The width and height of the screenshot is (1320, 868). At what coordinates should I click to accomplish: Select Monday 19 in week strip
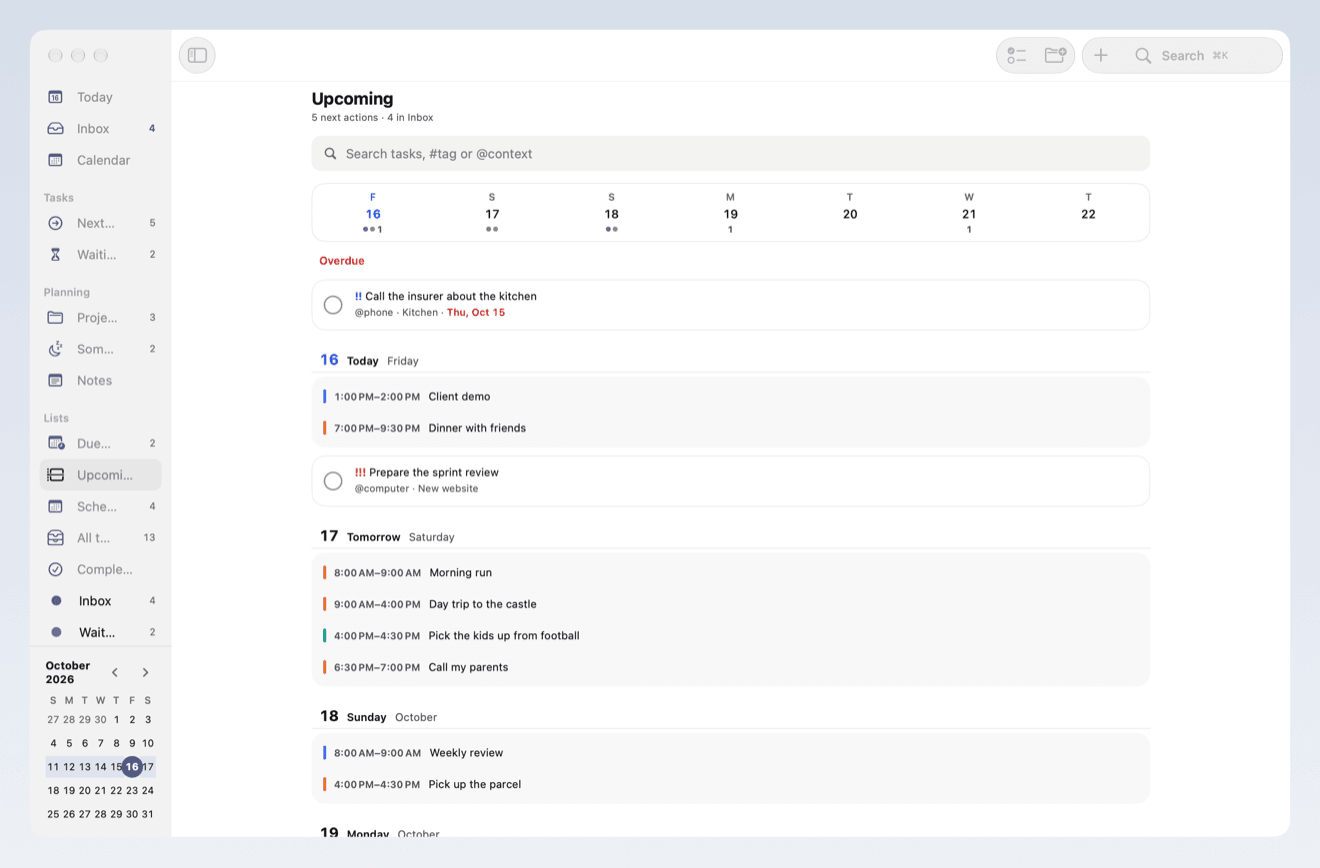point(730,213)
